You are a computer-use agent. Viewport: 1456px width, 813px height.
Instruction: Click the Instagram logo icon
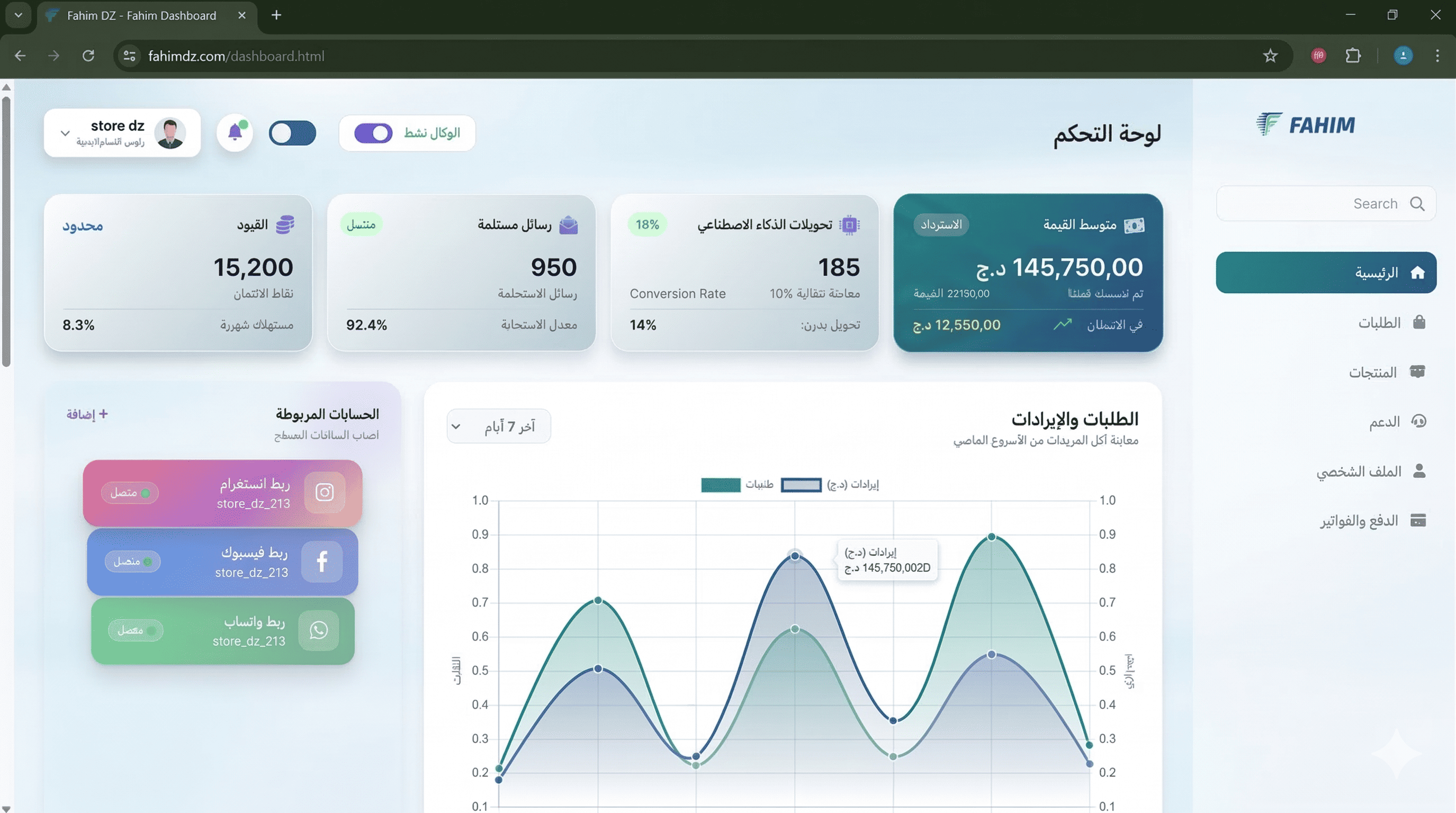325,492
